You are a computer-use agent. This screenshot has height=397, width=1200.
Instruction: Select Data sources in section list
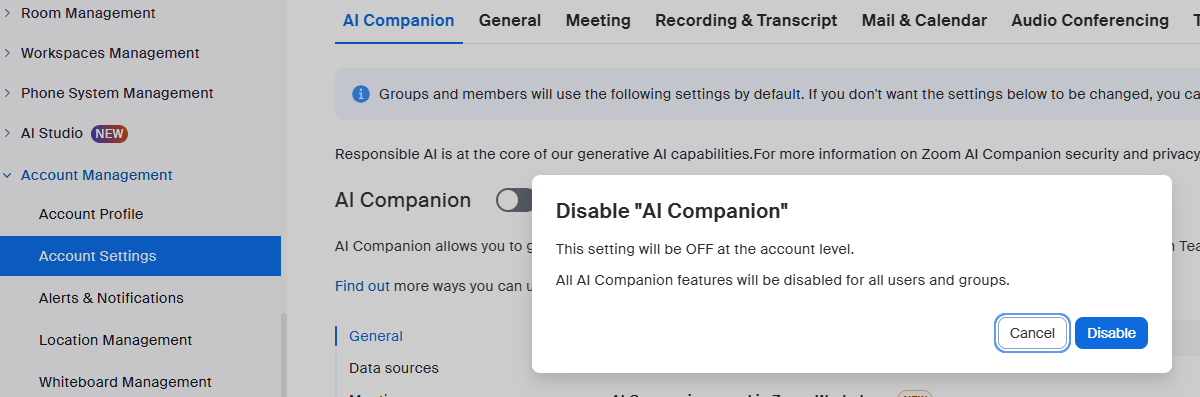[x=394, y=368]
